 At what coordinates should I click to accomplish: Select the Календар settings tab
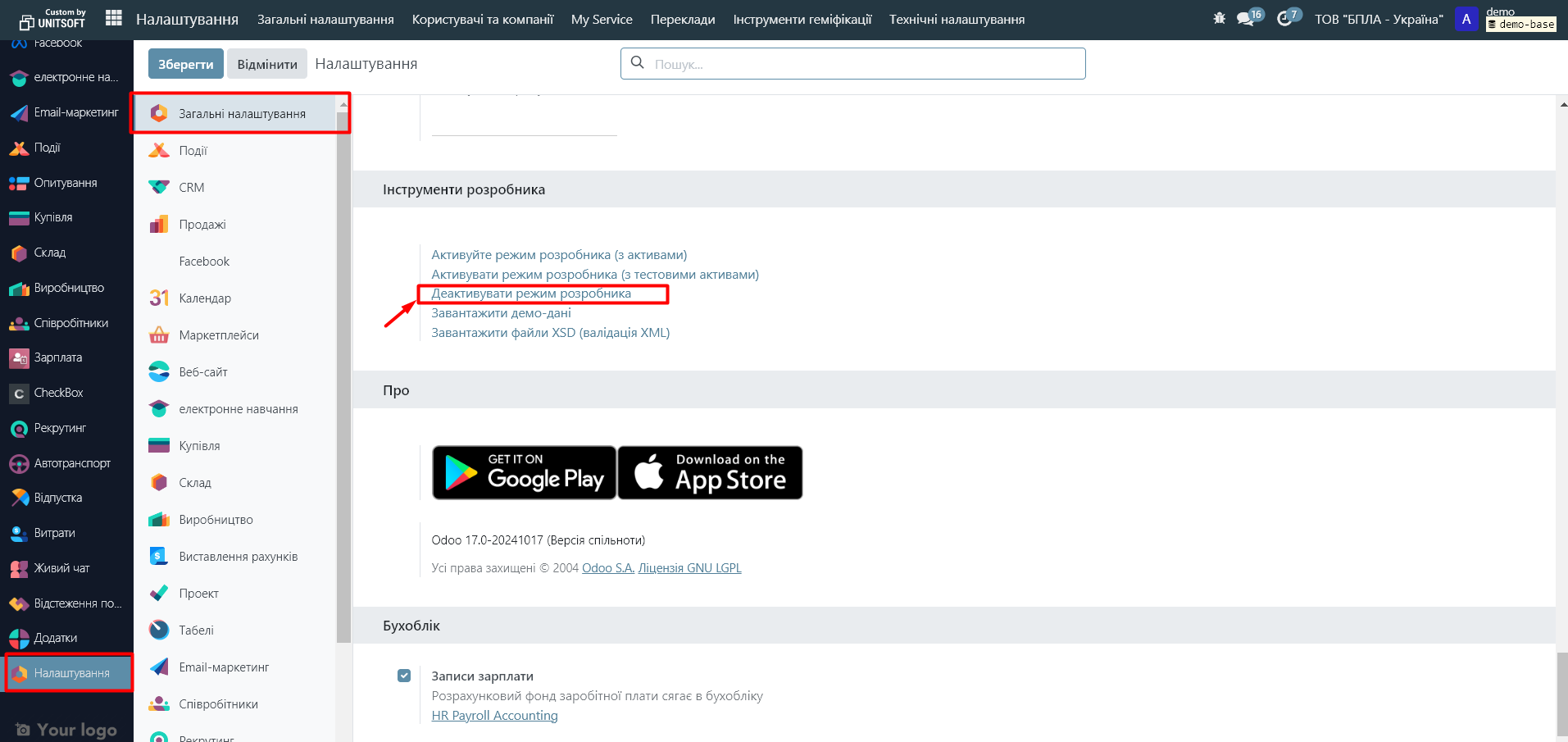205,298
